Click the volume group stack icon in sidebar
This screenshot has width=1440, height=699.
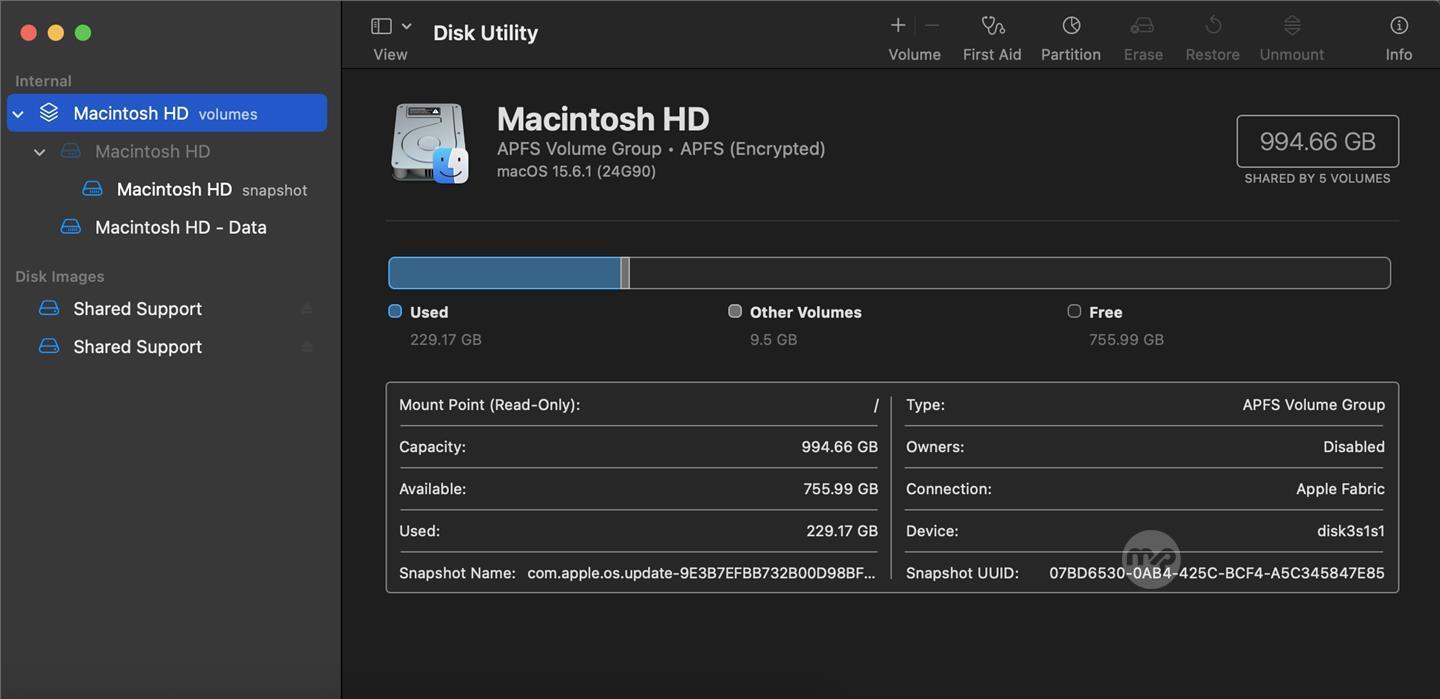pyautogui.click(x=49, y=113)
